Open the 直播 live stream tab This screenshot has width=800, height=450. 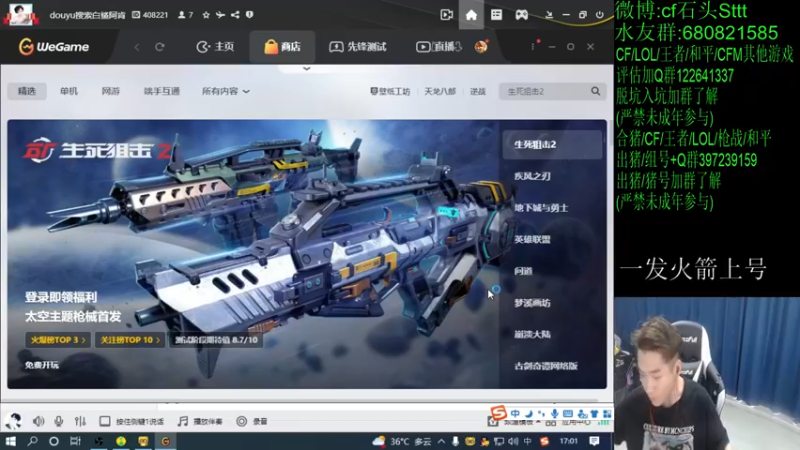(x=439, y=47)
